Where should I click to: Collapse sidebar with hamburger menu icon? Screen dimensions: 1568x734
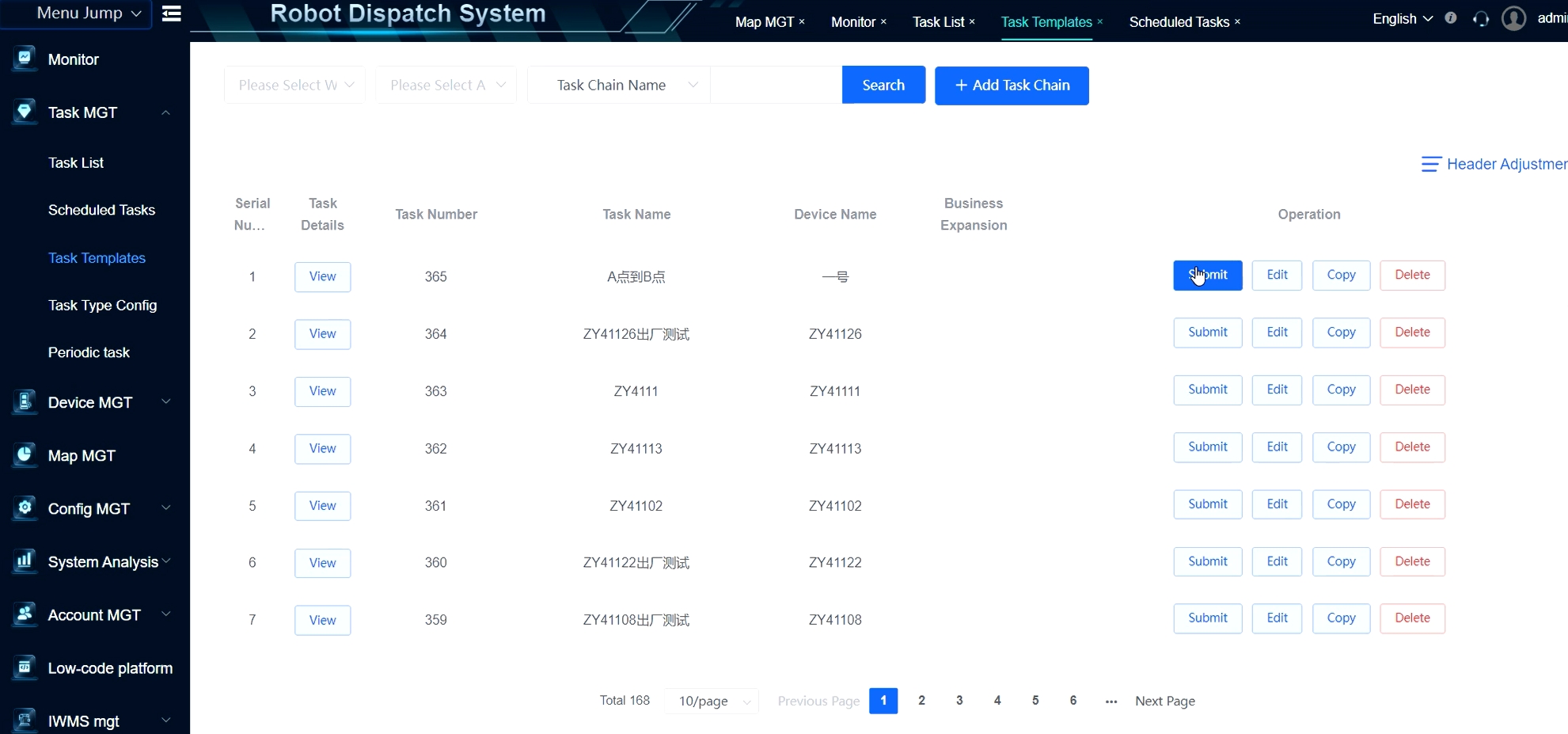(x=171, y=13)
